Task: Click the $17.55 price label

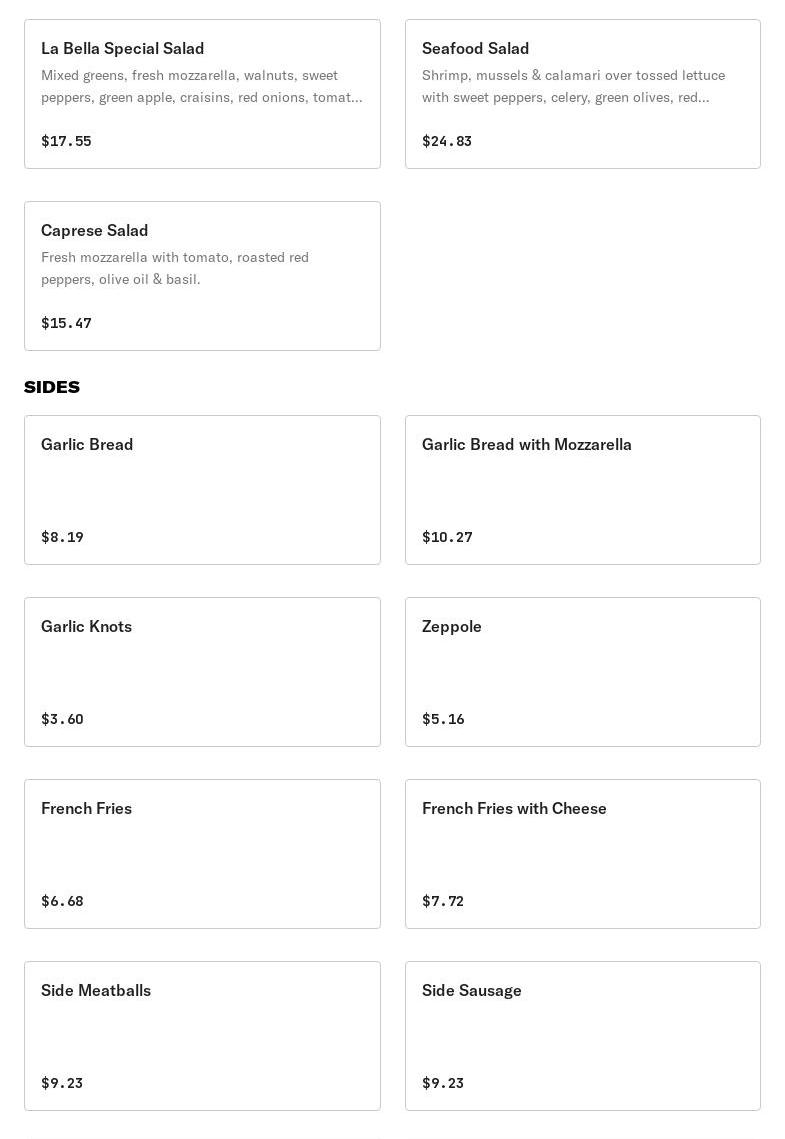Action: point(66,141)
